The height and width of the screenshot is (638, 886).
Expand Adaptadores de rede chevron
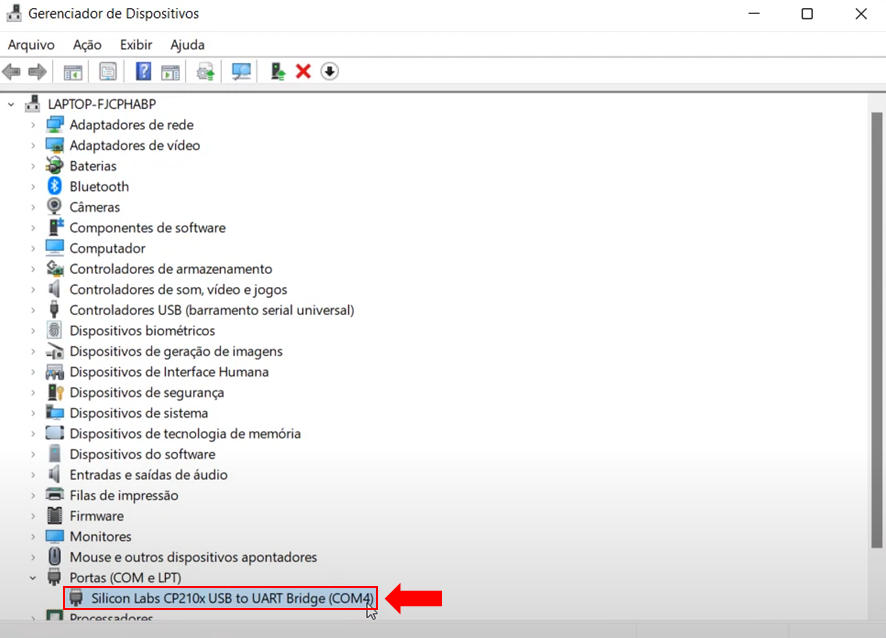pyautogui.click(x=33, y=125)
